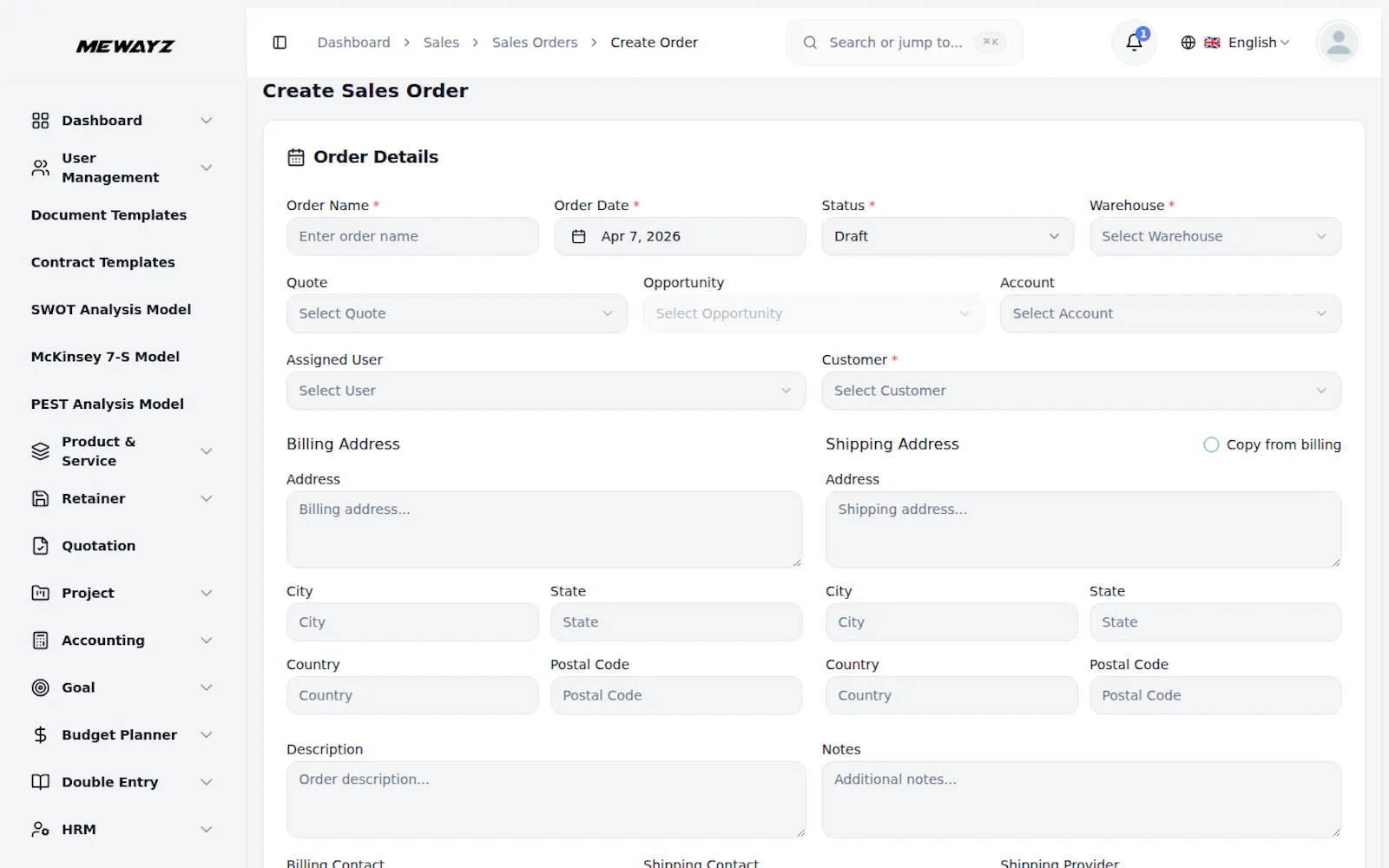1389x868 pixels.
Task: Click the Goal target icon
Action: 41,687
